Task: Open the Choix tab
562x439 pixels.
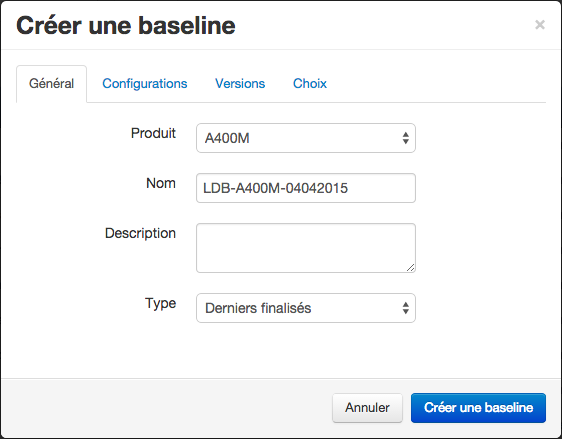Action: pos(310,84)
